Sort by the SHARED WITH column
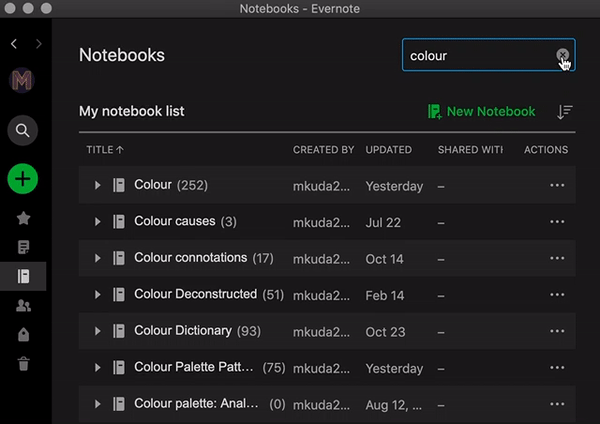This screenshot has height=424, width=600. [471, 150]
